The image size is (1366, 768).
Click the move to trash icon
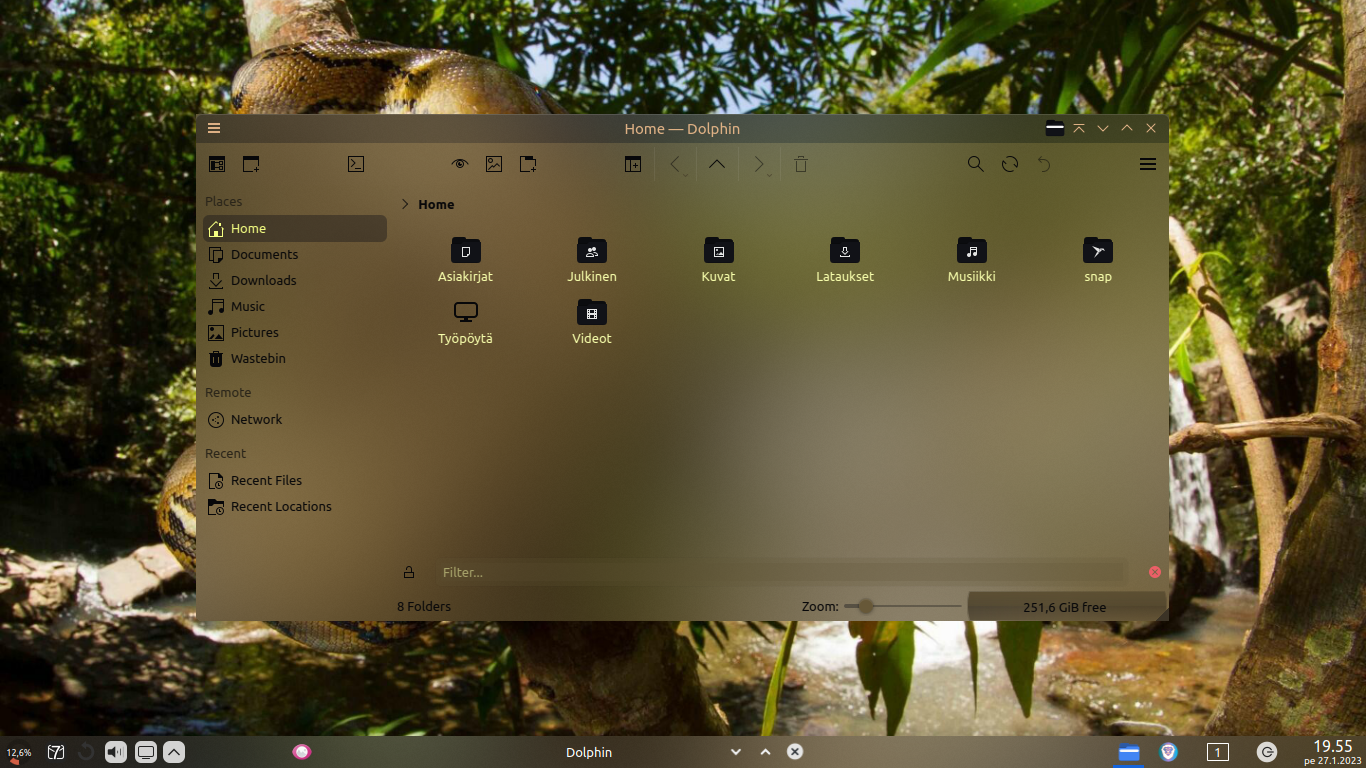(x=801, y=164)
